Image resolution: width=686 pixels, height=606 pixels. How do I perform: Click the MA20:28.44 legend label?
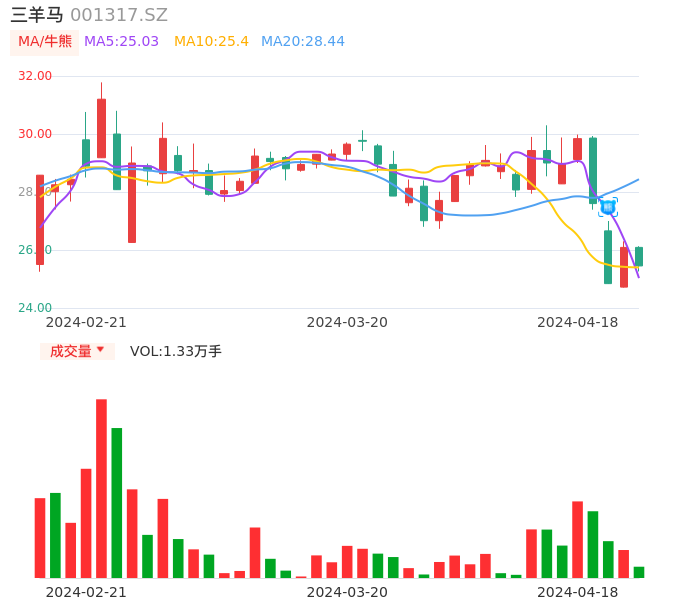(x=302, y=42)
